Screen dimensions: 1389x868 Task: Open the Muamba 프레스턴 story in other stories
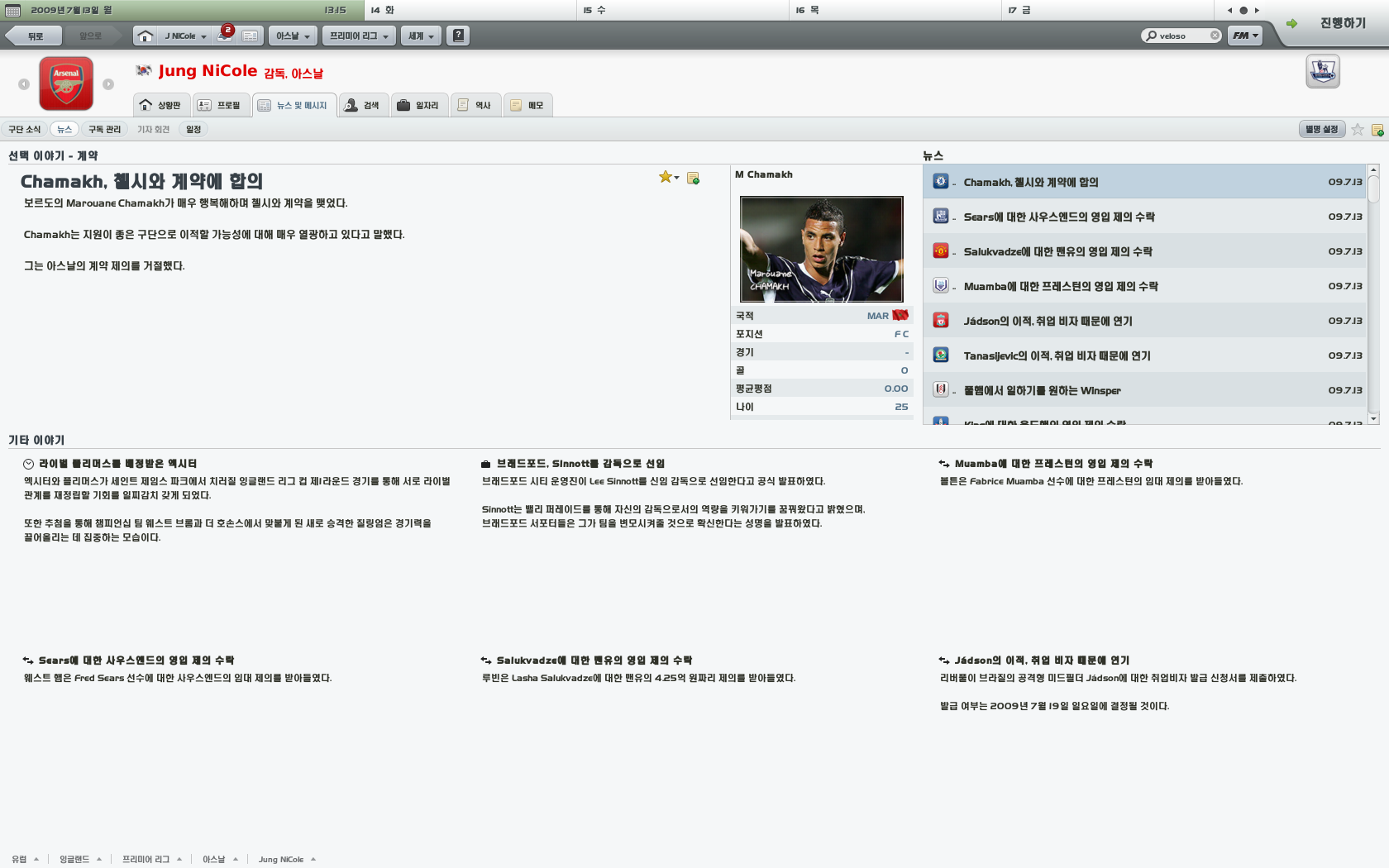(1053, 464)
